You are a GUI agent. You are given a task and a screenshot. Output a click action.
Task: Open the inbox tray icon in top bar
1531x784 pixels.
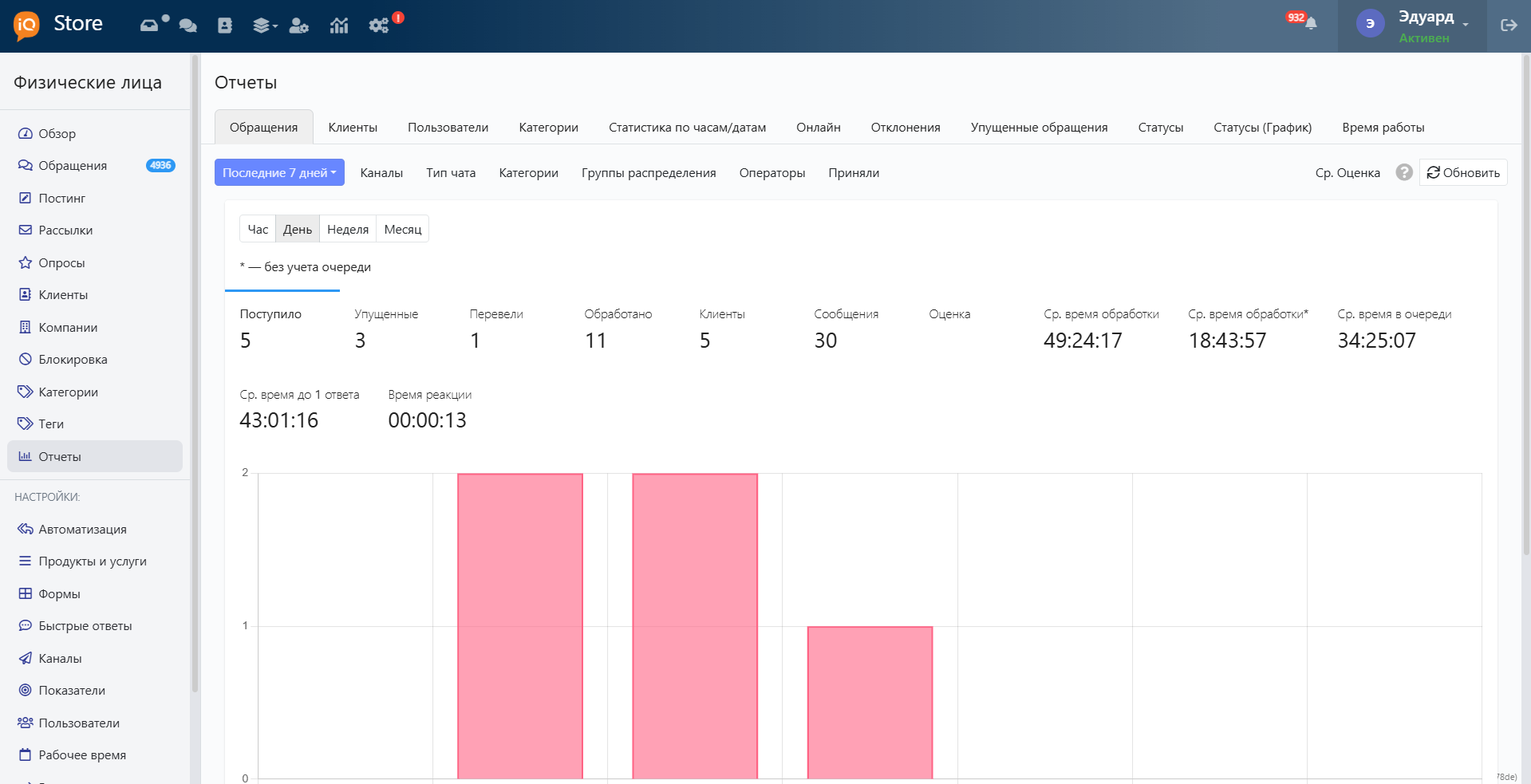(x=149, y=26)
